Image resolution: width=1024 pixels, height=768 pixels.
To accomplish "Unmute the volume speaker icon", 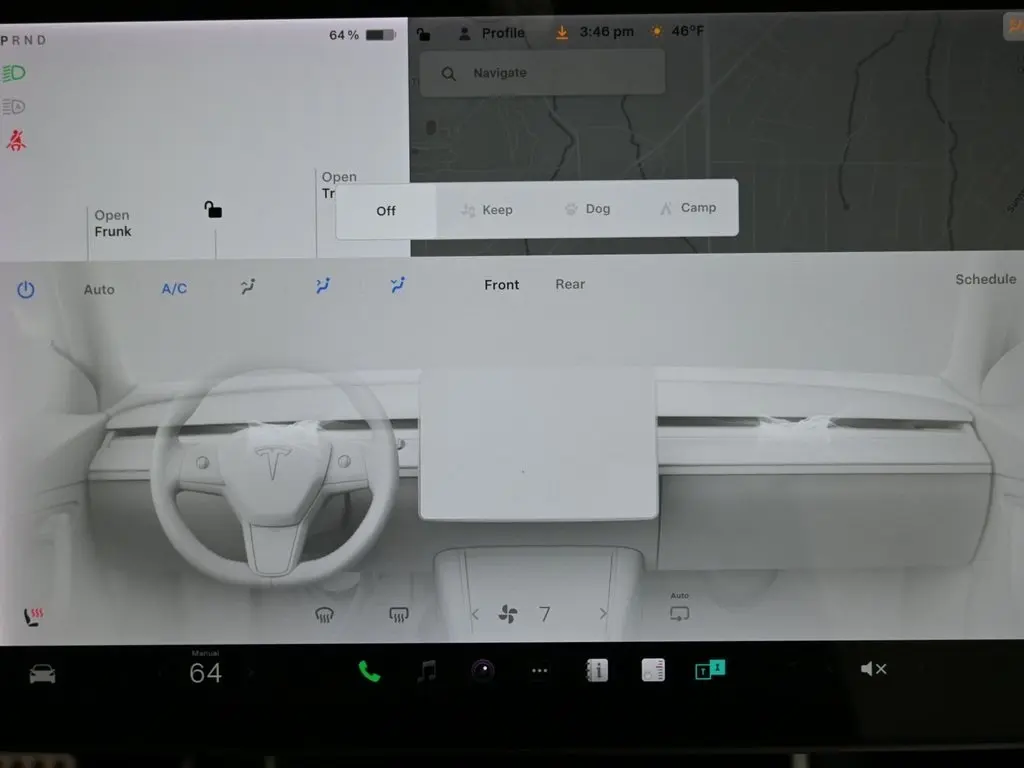I will point(873,669).
